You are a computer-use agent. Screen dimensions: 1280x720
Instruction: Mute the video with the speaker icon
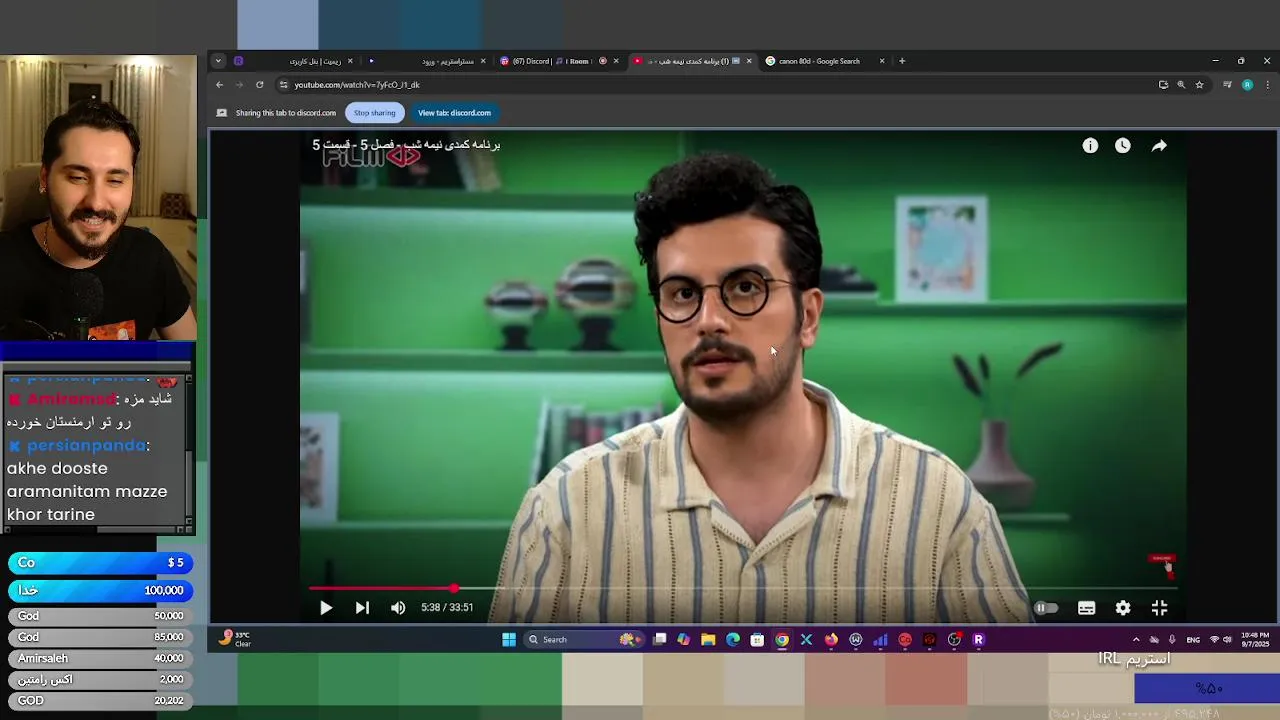click(398, 607)
